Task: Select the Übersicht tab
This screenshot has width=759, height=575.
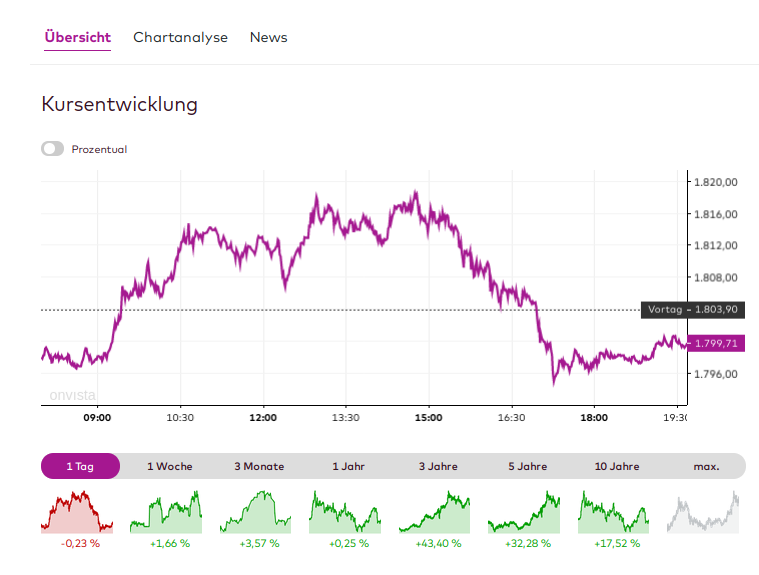Action: (x=78, y=38)
